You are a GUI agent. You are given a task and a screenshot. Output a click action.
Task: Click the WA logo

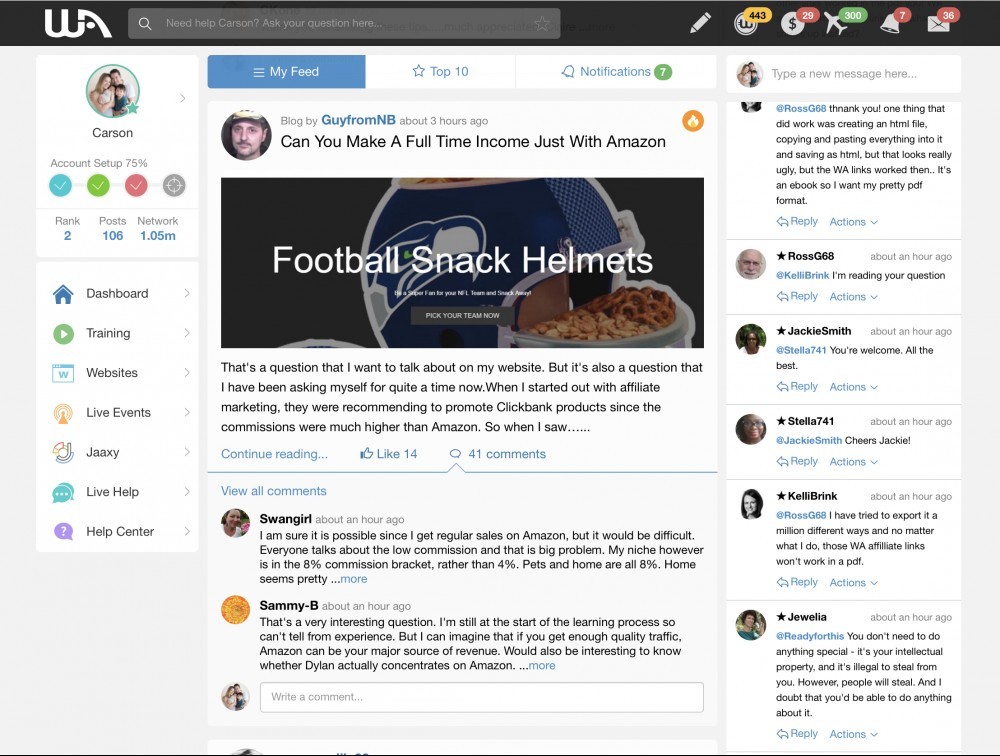click(78, 24)
